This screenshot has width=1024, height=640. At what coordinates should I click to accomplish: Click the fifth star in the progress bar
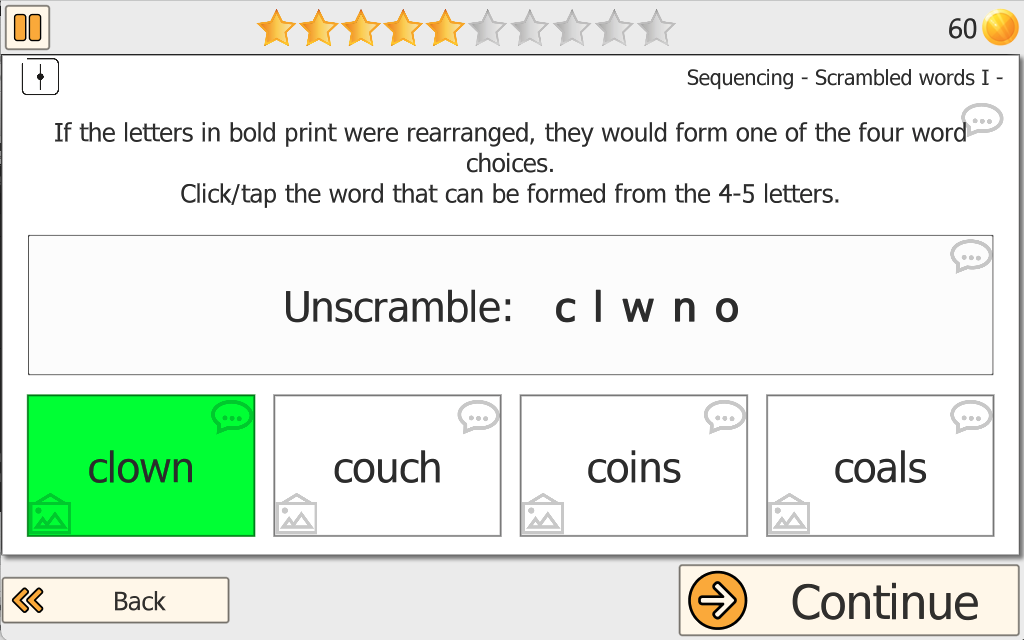(x=444, y=28)
